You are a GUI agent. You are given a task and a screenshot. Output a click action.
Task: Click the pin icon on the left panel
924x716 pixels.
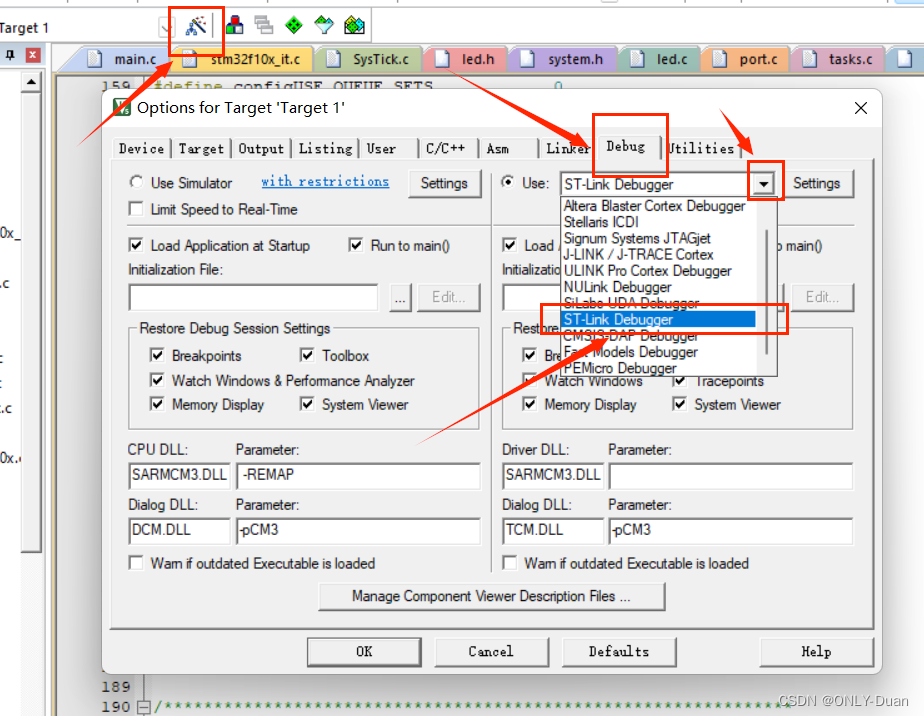(x=9, y=54)
